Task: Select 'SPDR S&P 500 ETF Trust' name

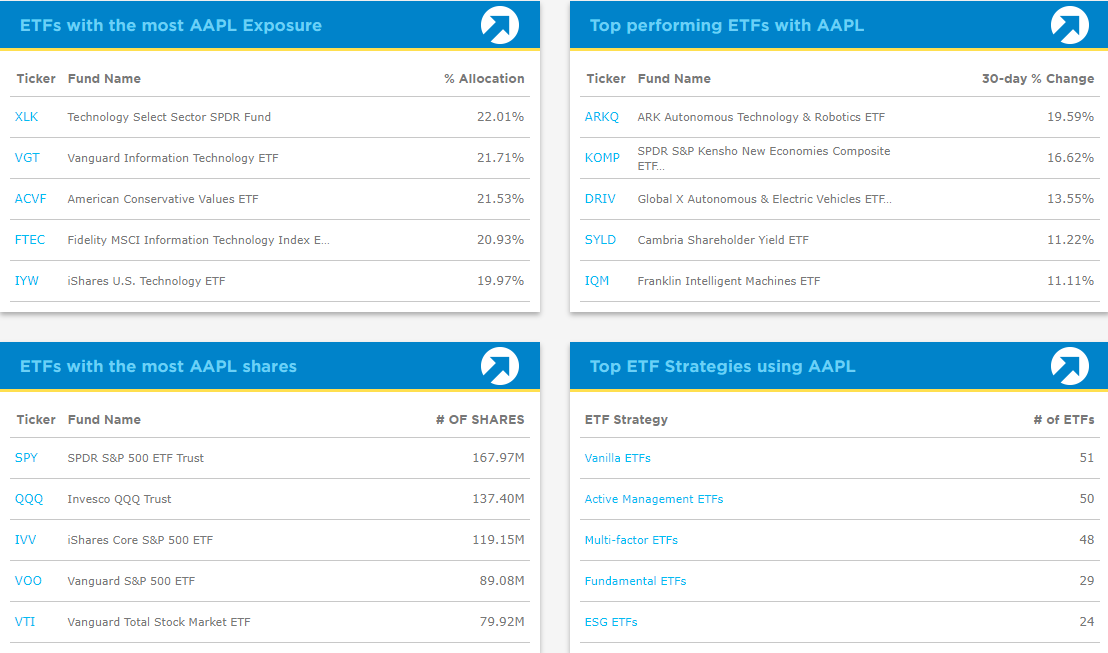Action: [136, 458]
